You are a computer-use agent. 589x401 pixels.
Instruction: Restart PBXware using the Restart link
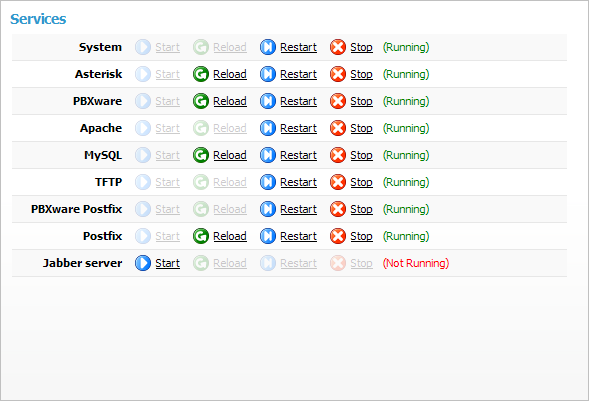coord(298,101)
